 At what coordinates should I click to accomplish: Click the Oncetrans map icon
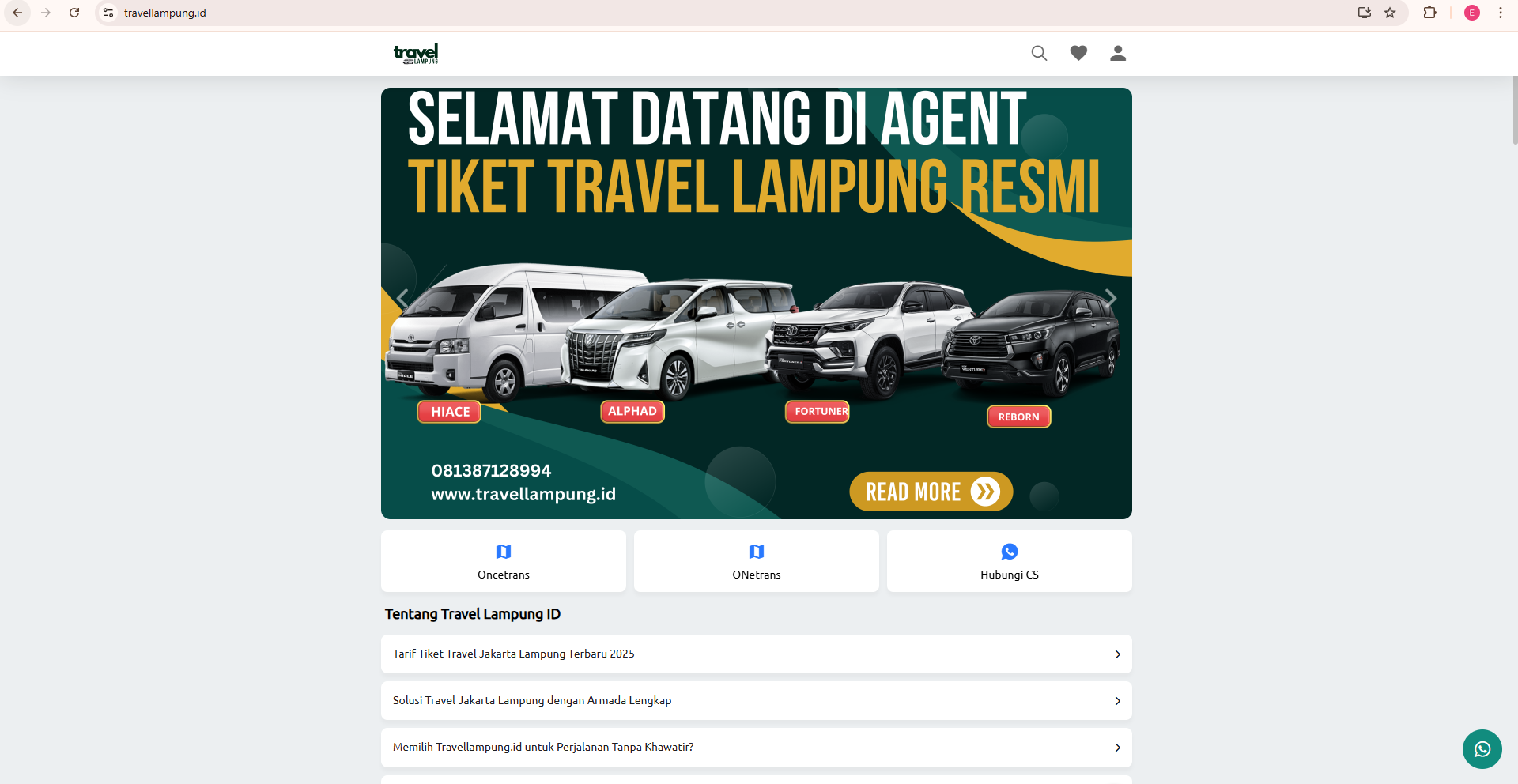[x=504, y=552]
